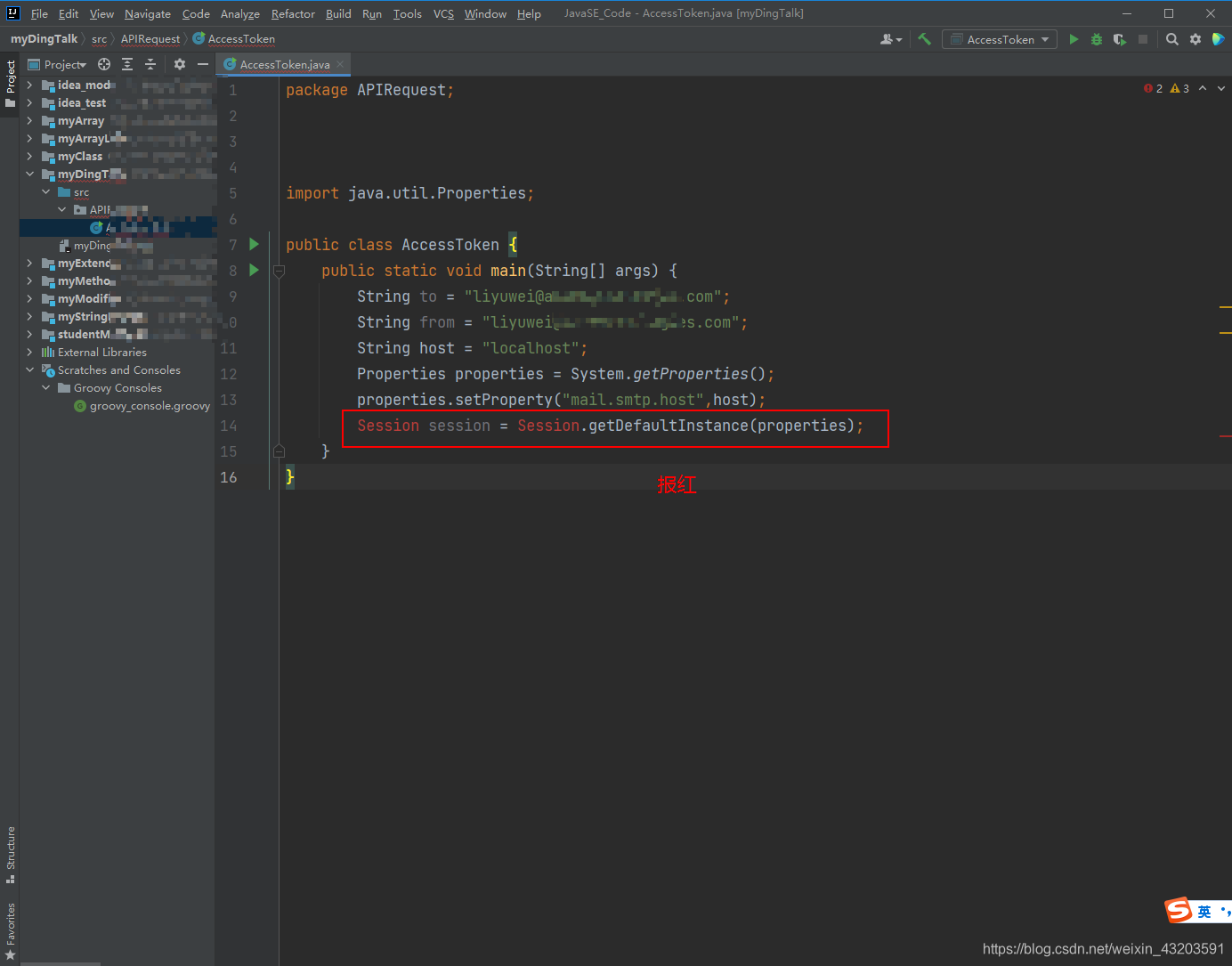
Task: Toggle the Project side tool tab
Action: (11, 84)
